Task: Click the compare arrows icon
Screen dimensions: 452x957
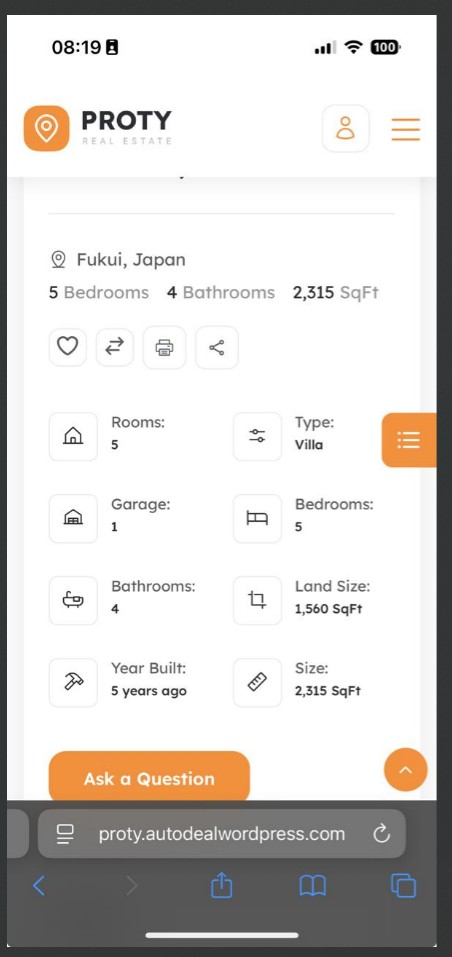Action: pyautogui.click(x=115, y=347)
